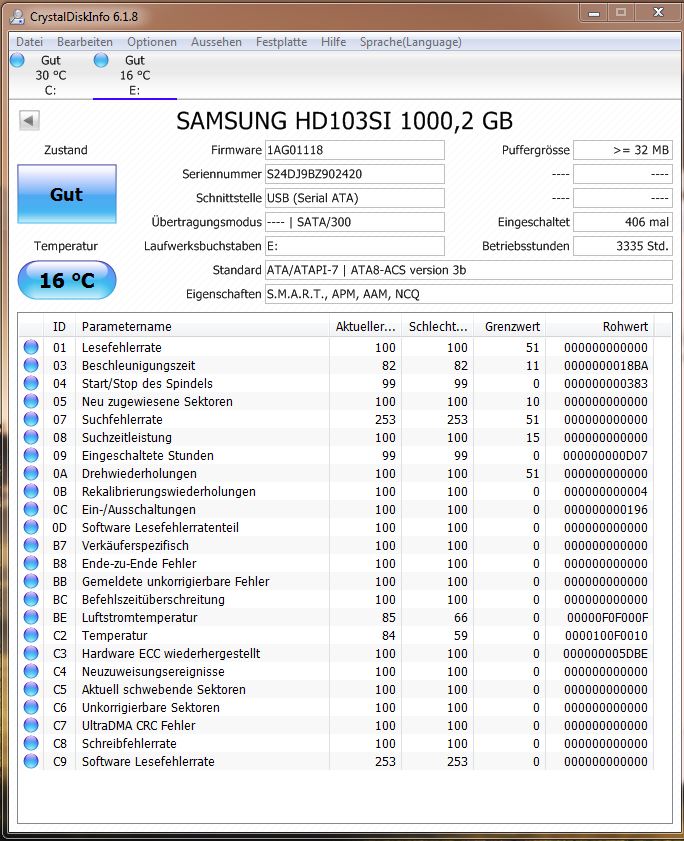Click the ID column header
The height and width of the screenshot is (841, 684).
[59, 327]
